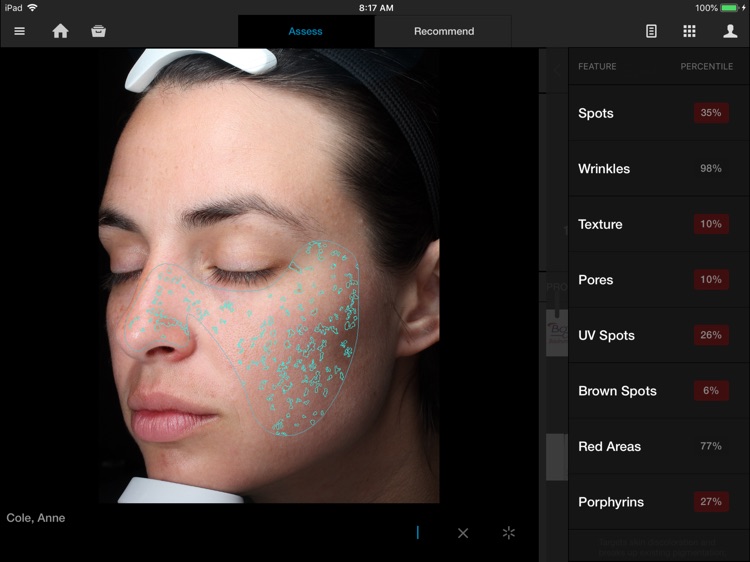Open the grid view icon
Screen dimensions: 750x562
(689, 31)
